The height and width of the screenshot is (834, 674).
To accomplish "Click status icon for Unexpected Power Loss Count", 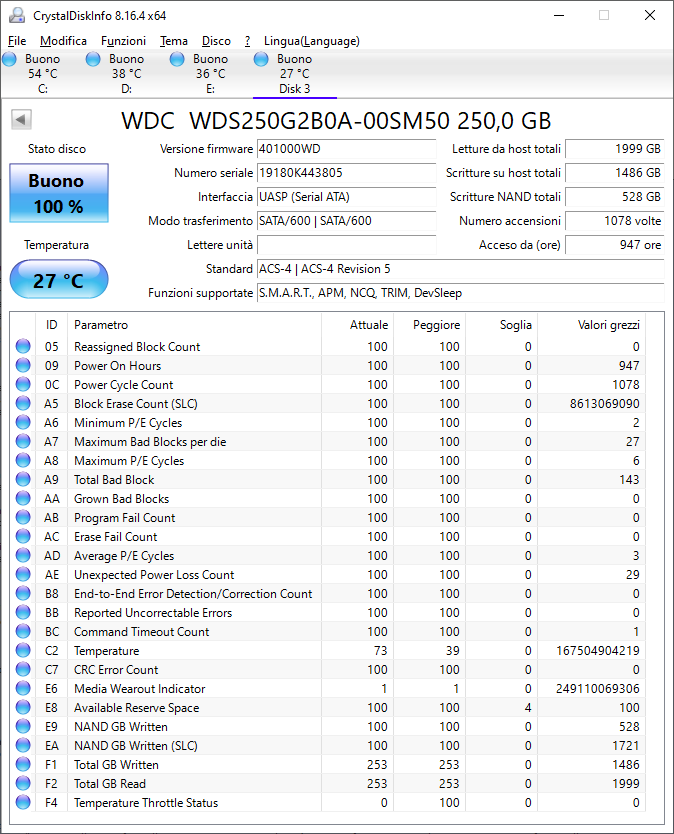I will click(23, 574).
